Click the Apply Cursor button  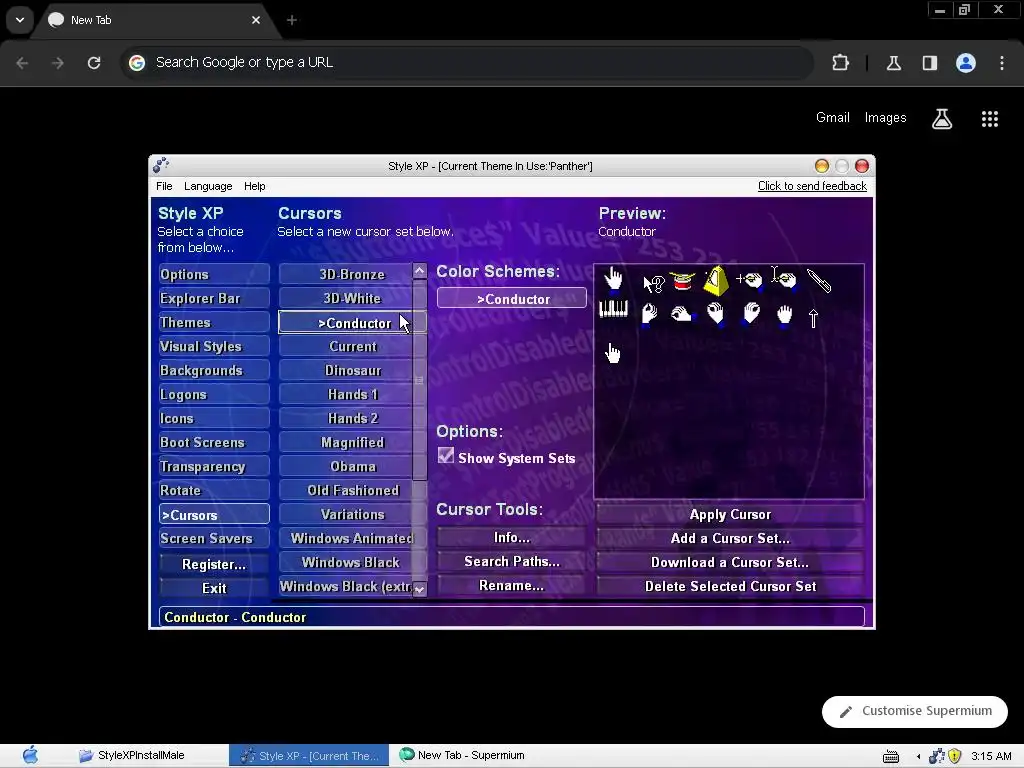(x=730, y=515)
